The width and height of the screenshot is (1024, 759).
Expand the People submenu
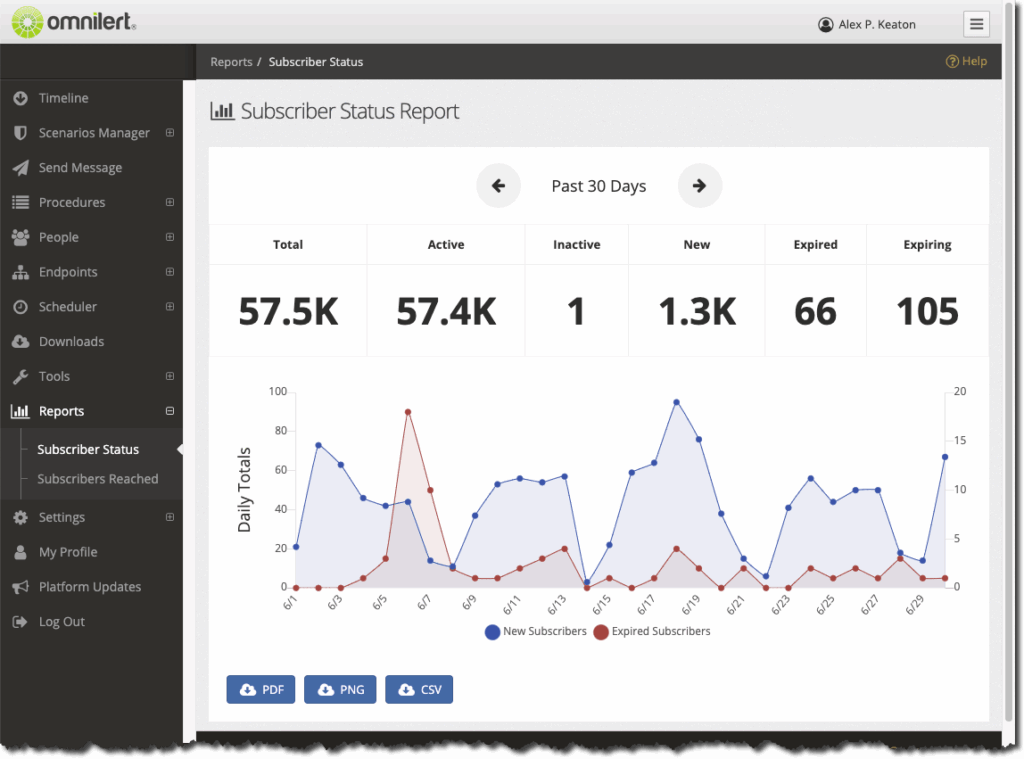click(x=169, y=237)
